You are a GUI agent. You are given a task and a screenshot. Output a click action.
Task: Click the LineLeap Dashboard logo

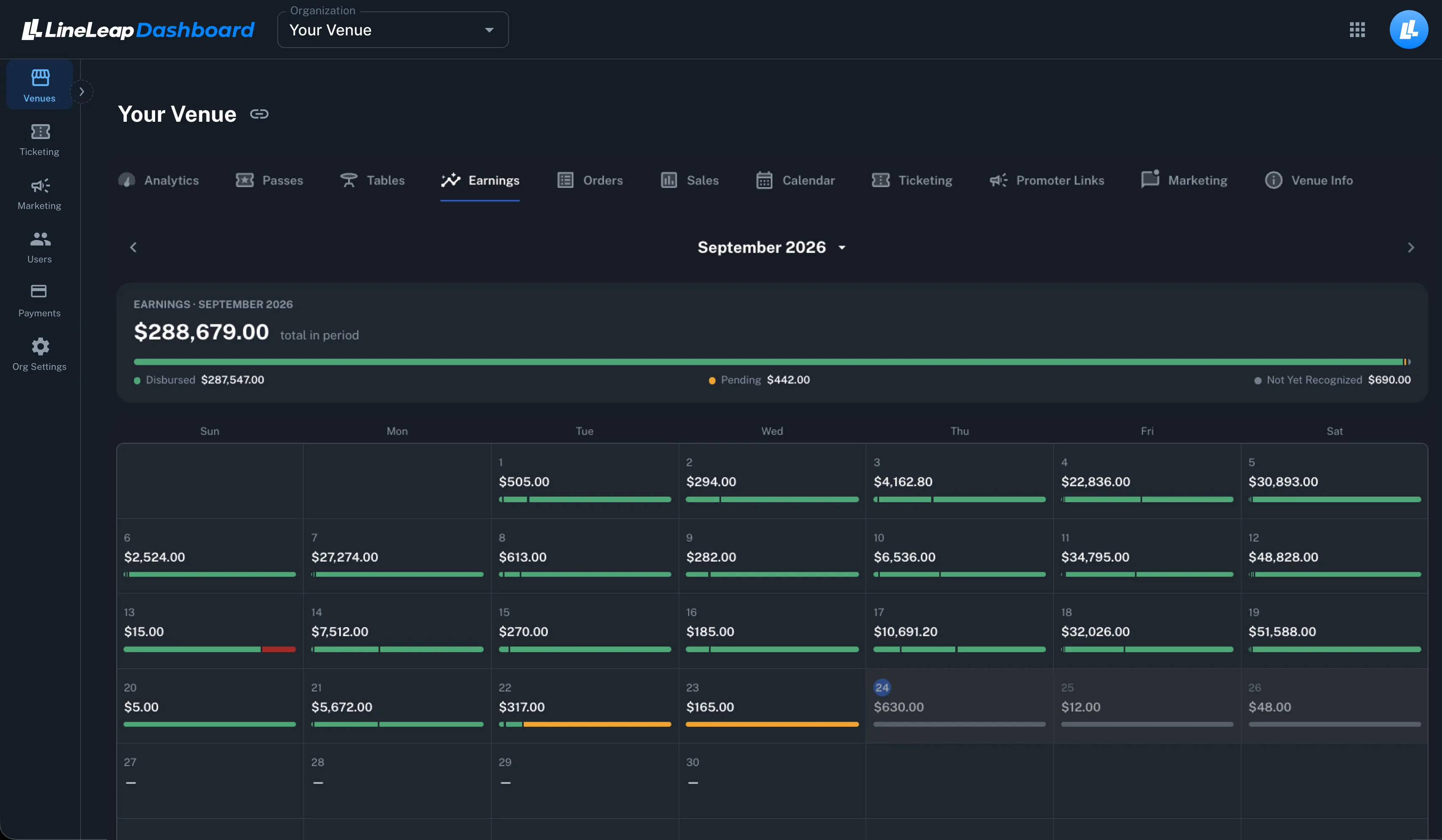[x=138, y=30]
